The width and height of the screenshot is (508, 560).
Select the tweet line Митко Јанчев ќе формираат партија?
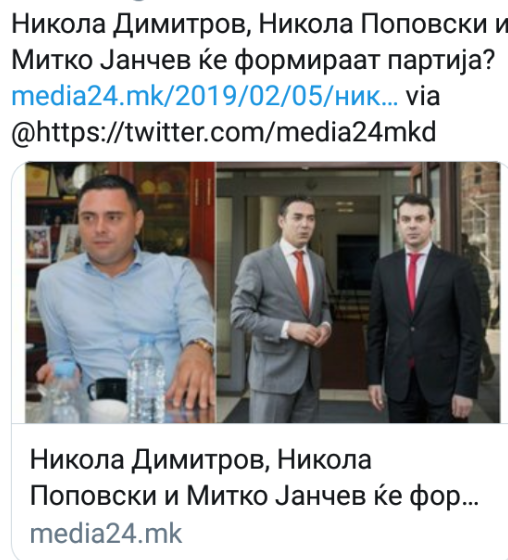pyautogui.click(x=253, y=61)
